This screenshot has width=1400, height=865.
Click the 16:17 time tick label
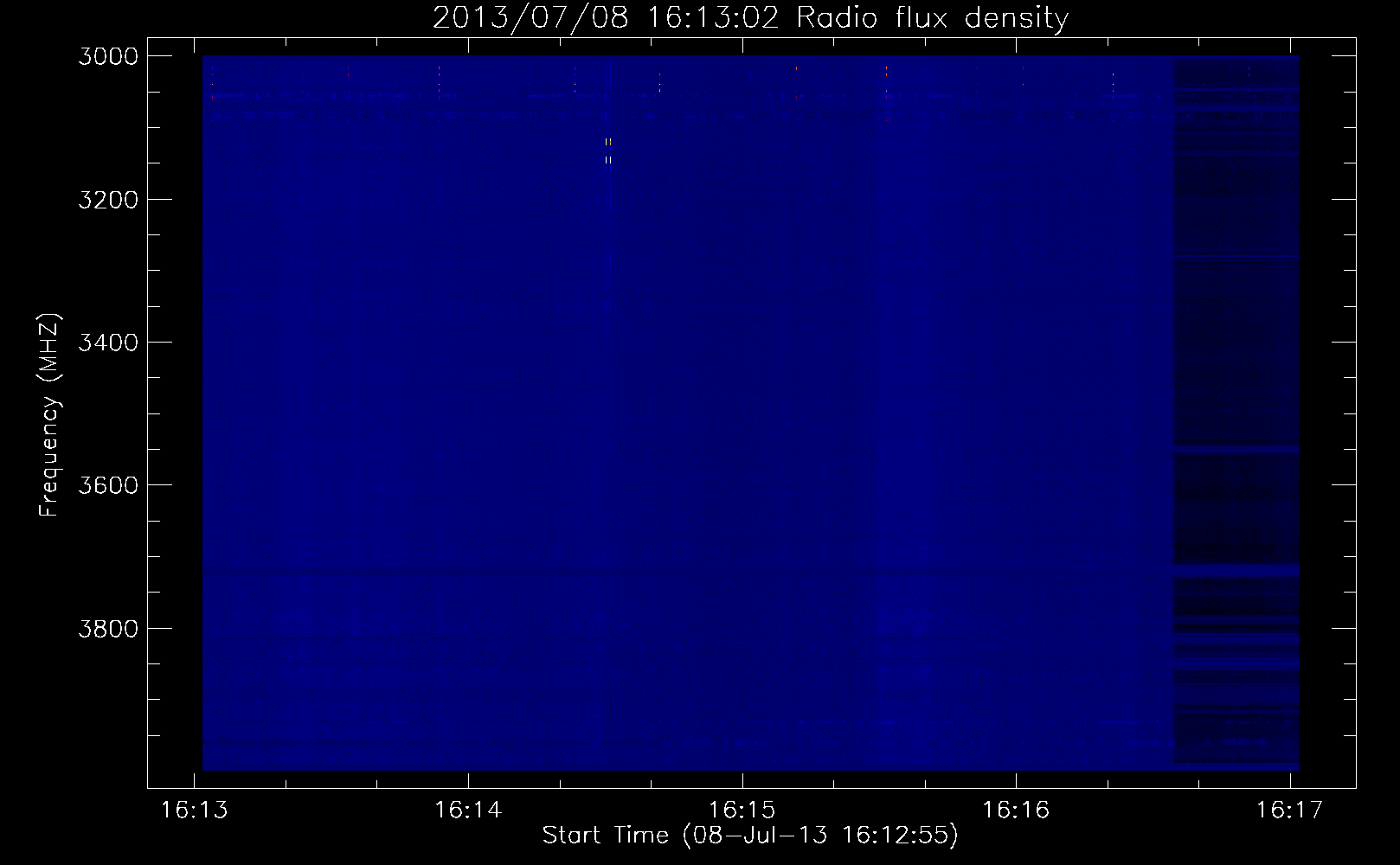1289,810
